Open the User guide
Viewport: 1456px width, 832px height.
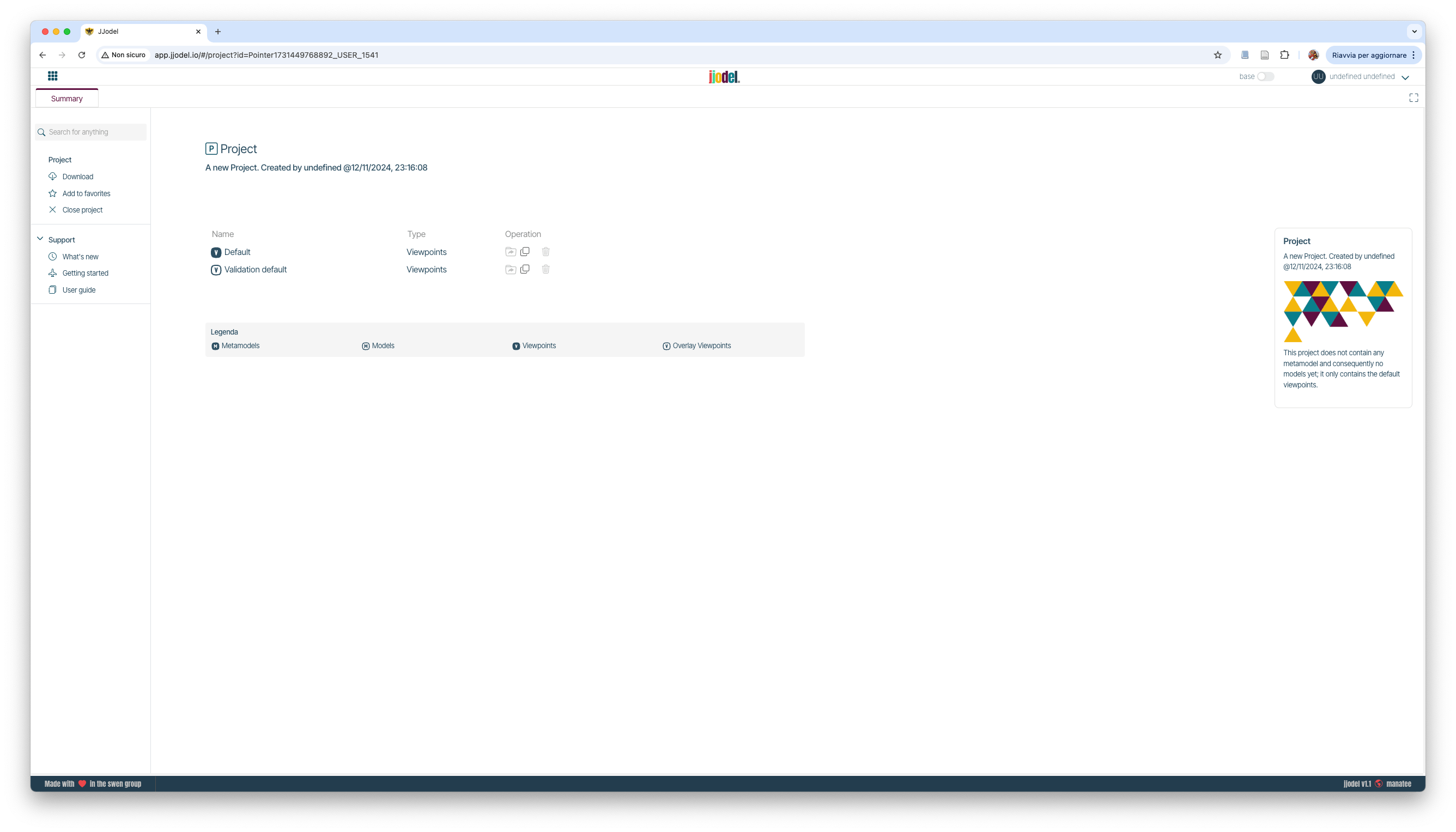coord(79,290)
